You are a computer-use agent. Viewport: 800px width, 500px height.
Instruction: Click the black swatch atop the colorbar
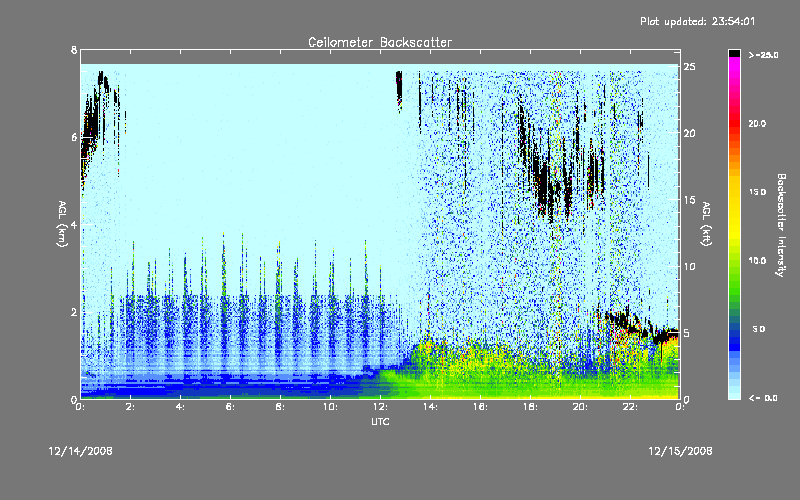(x=734, y=53)
